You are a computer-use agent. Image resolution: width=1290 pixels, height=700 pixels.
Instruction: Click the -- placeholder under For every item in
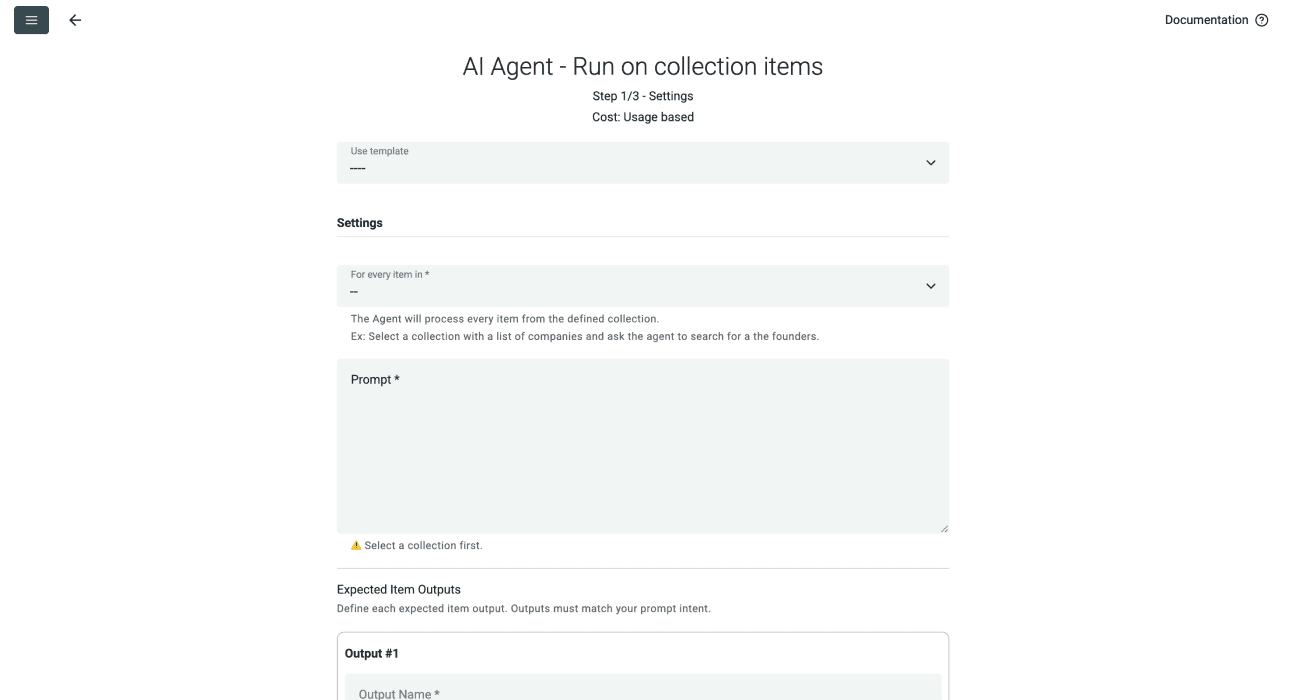354,291
